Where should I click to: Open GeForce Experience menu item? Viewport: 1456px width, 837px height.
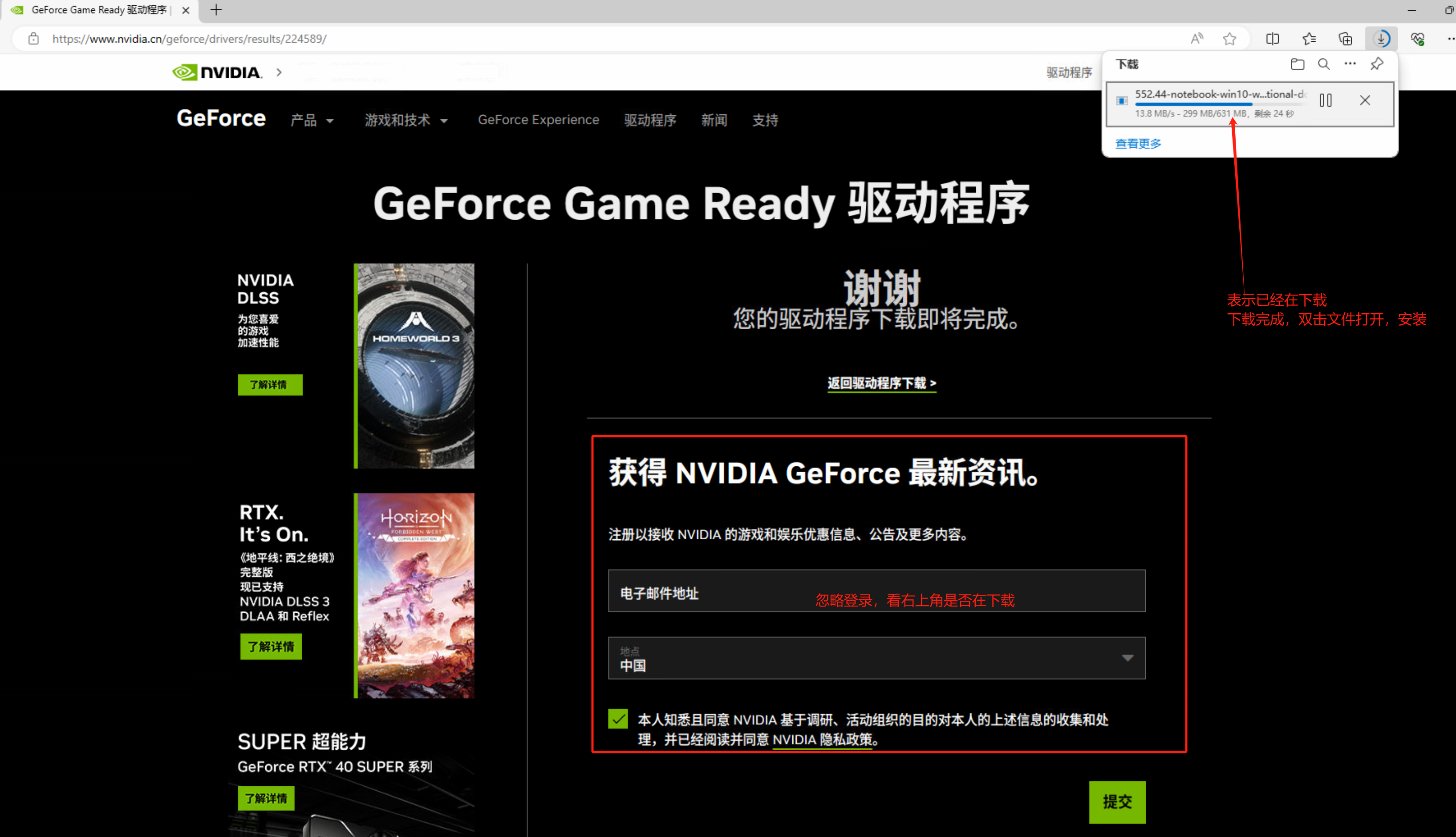point(539,120)
